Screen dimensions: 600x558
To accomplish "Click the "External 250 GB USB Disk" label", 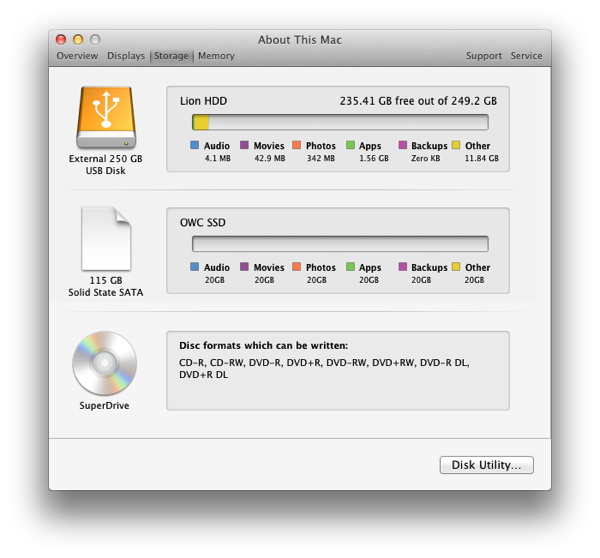I will click(x=106, y=165).
